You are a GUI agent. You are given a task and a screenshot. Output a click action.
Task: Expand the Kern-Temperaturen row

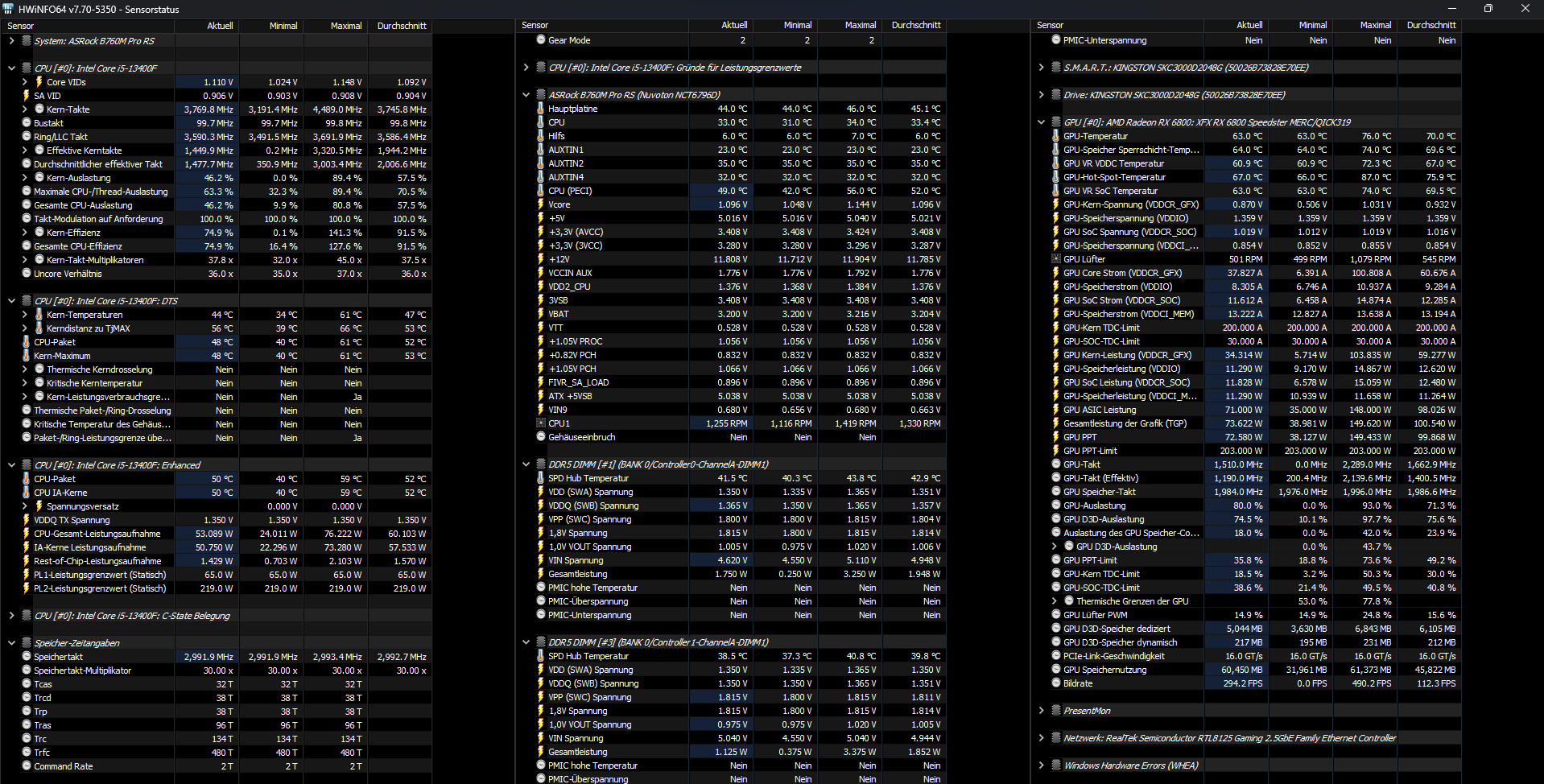(x=24, y=315)
